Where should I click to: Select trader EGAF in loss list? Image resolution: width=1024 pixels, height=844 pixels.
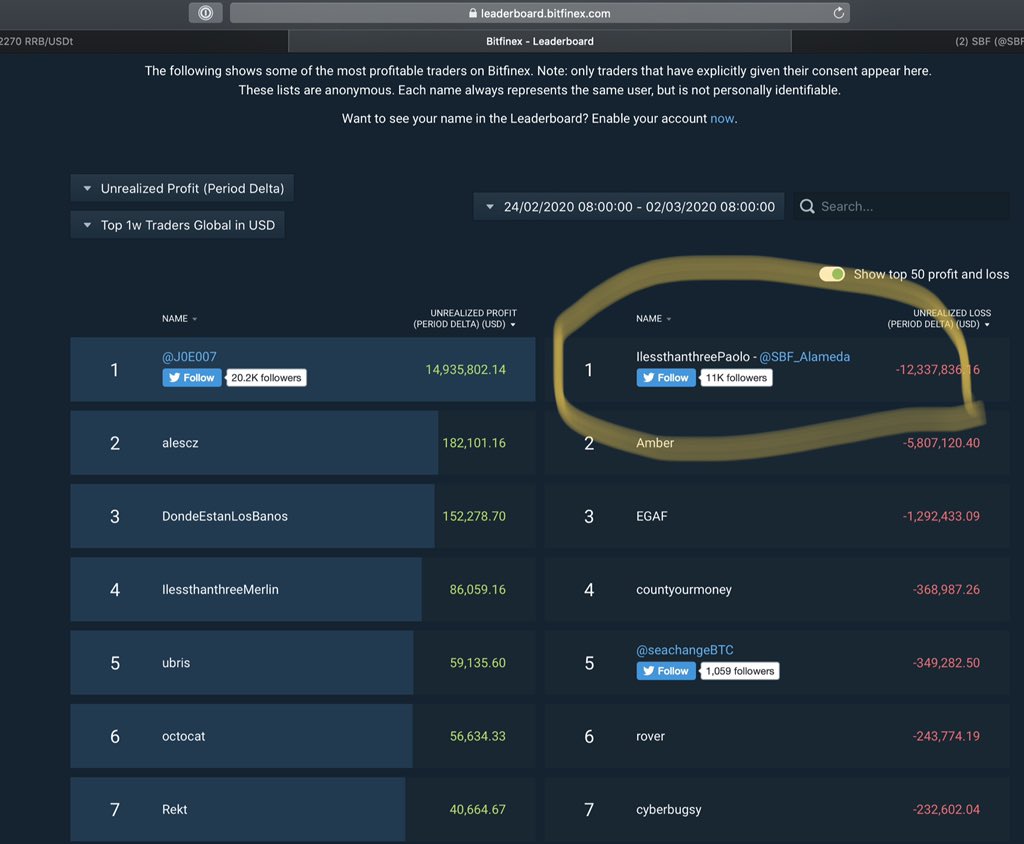click(x=652, y=516)
